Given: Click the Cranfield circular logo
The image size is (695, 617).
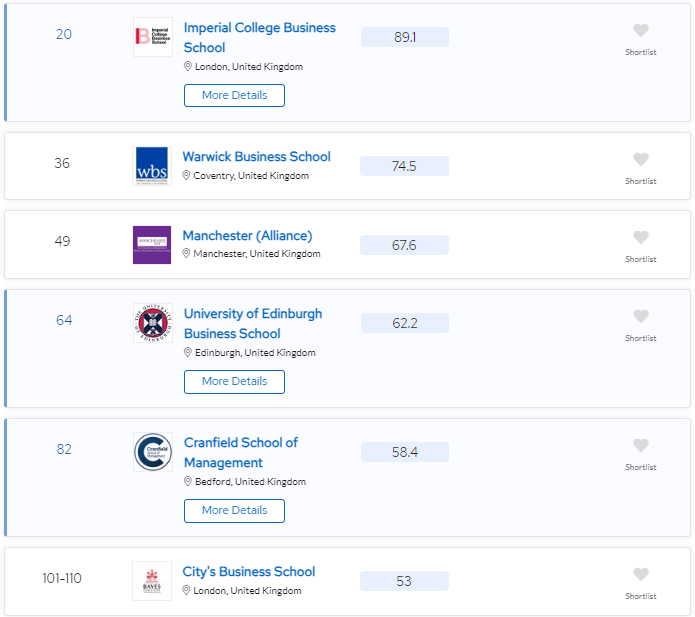Looking at the screenshot, I should (152, 452).
